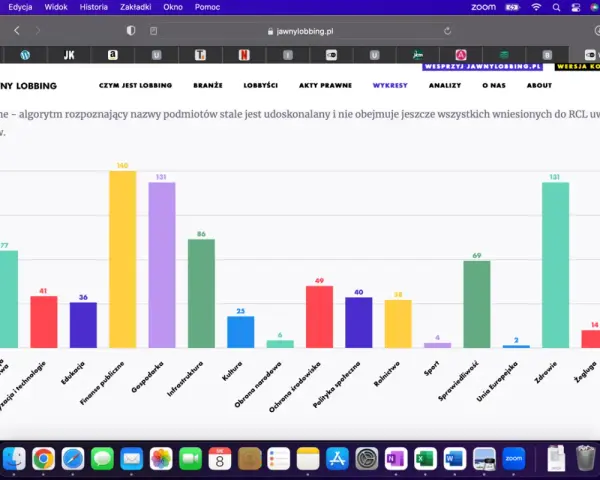Open Excel from the Dock

point(425,458)
